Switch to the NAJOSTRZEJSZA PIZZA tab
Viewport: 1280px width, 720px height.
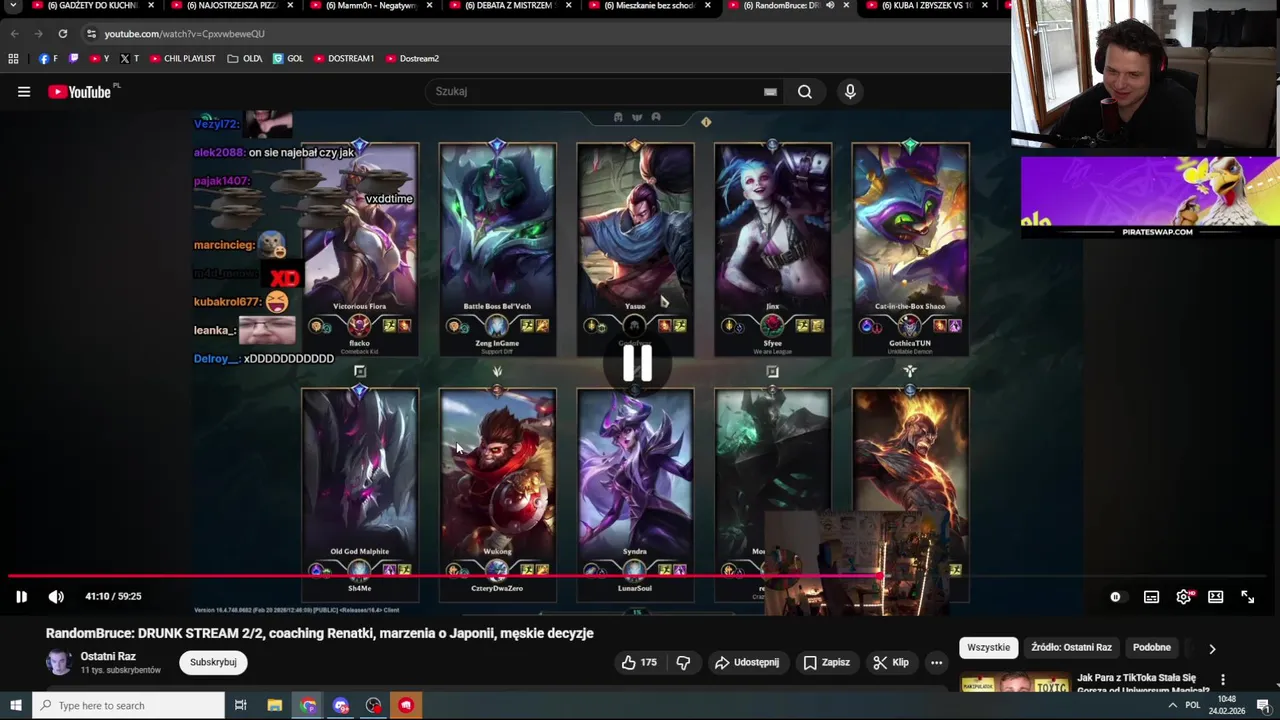(230, 6)
